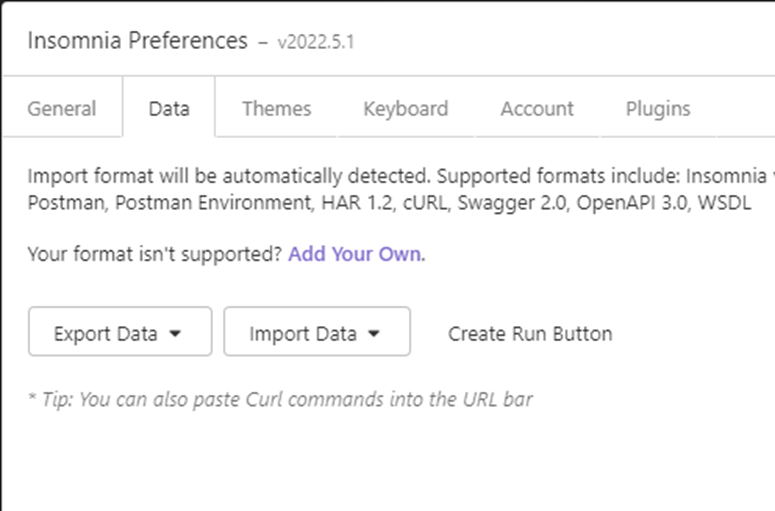The height and width of the screenshot is (511, 775).
Task: Go to the Keyboard shortcuts tab
Action: point(405,109)
